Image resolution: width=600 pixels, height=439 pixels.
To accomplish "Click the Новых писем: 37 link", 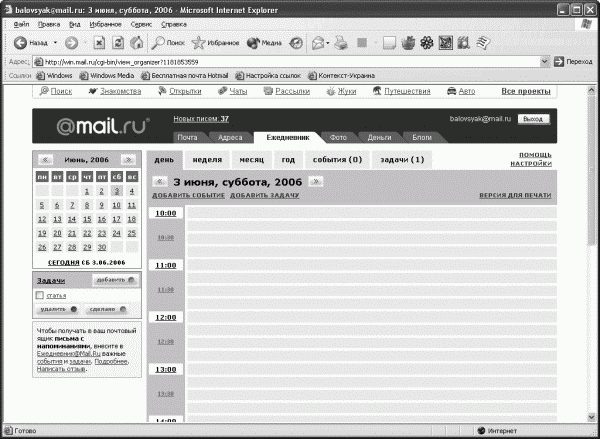I will pos(201,119).
